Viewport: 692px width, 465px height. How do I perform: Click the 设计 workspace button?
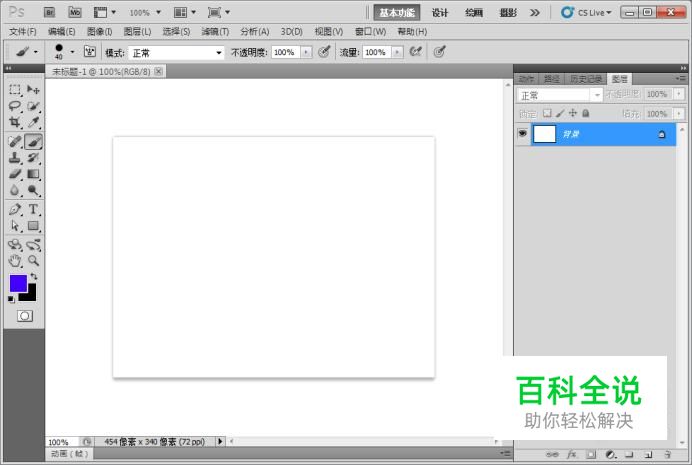point(440,13)
